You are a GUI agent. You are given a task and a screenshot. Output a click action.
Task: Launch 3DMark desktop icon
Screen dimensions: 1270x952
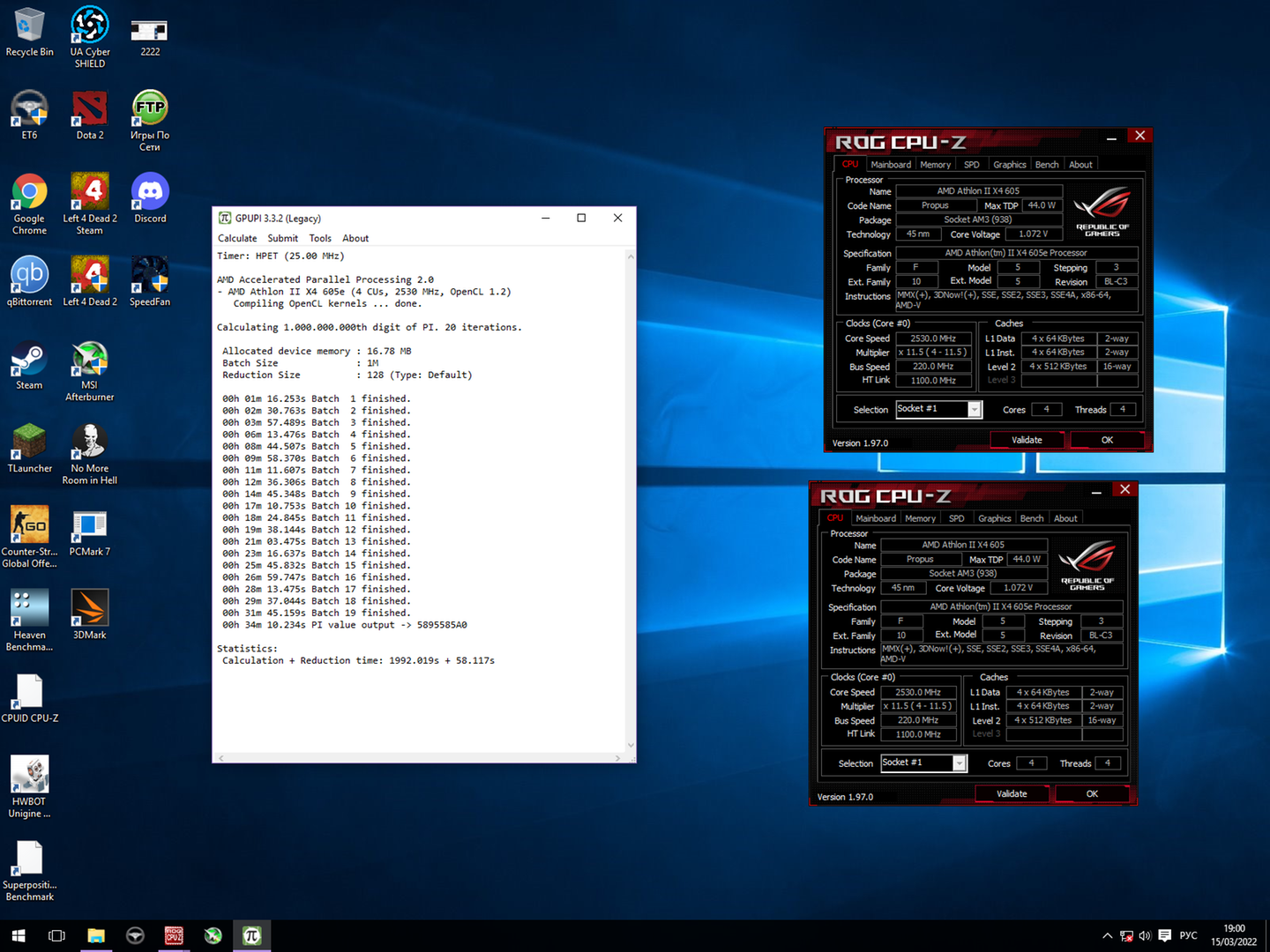[90, 614]
